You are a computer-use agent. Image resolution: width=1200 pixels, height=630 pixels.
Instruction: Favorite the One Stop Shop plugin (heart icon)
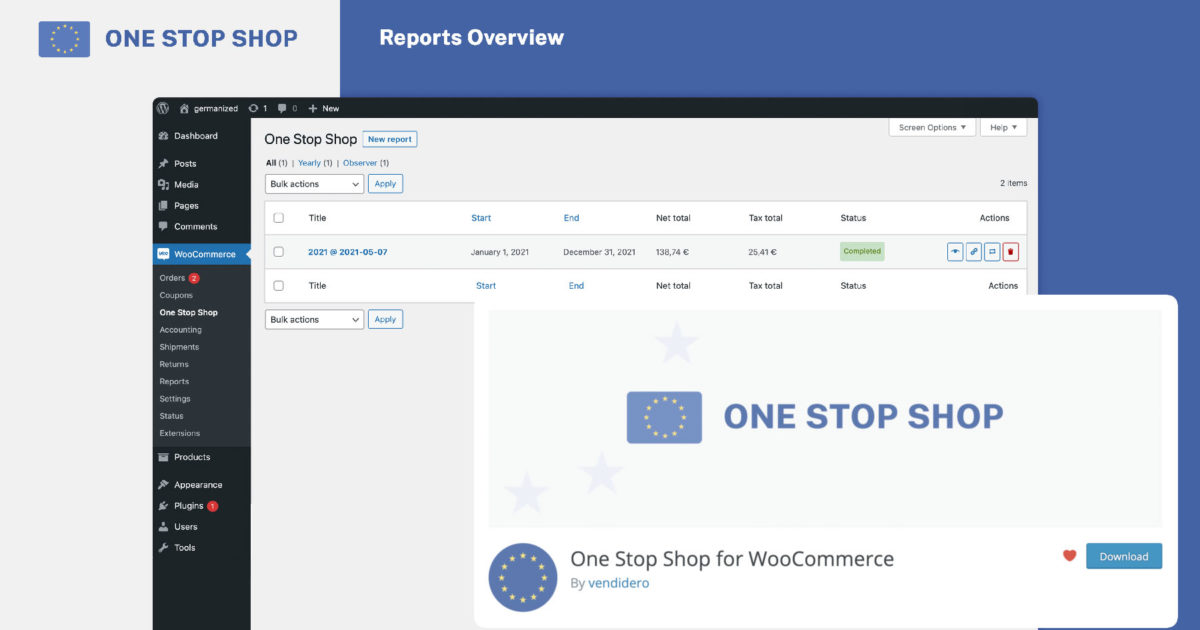[1068, 556]
